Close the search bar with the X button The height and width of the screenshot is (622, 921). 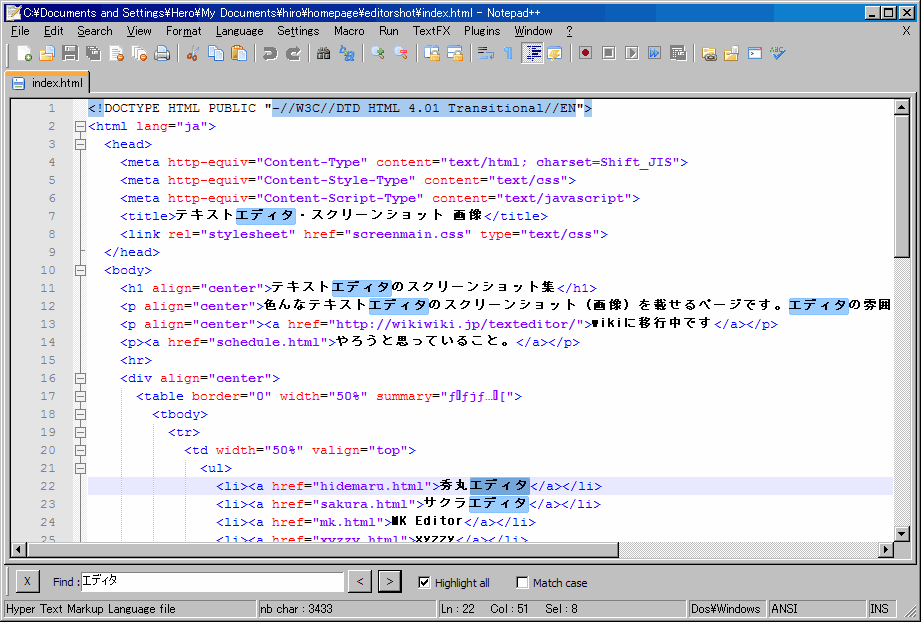click(x=28, y=582)
